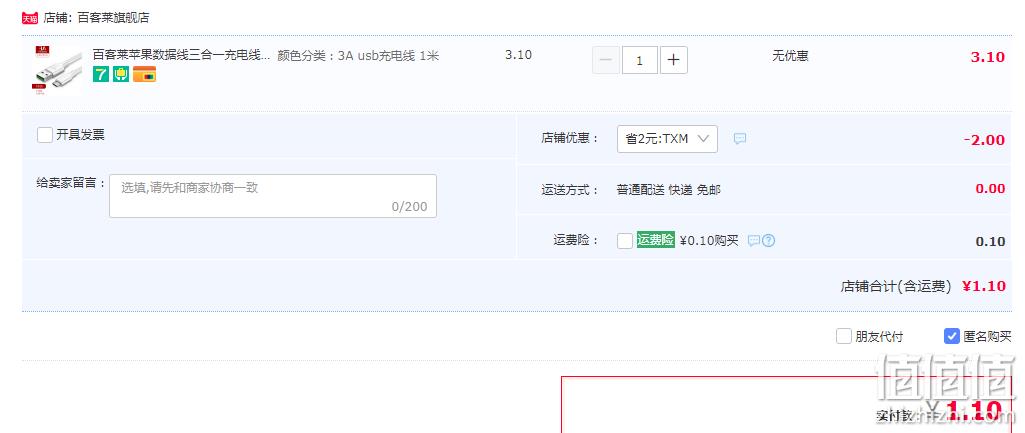Decrease quantity with the minus button
This screenshot has width=1025, height=433.
605,60
